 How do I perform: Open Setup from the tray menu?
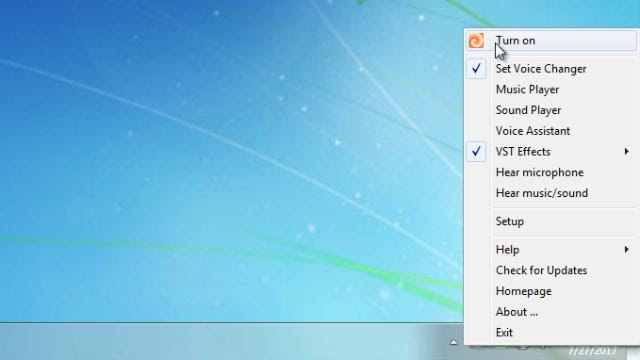pyautogui.click(x=509, y=221)
